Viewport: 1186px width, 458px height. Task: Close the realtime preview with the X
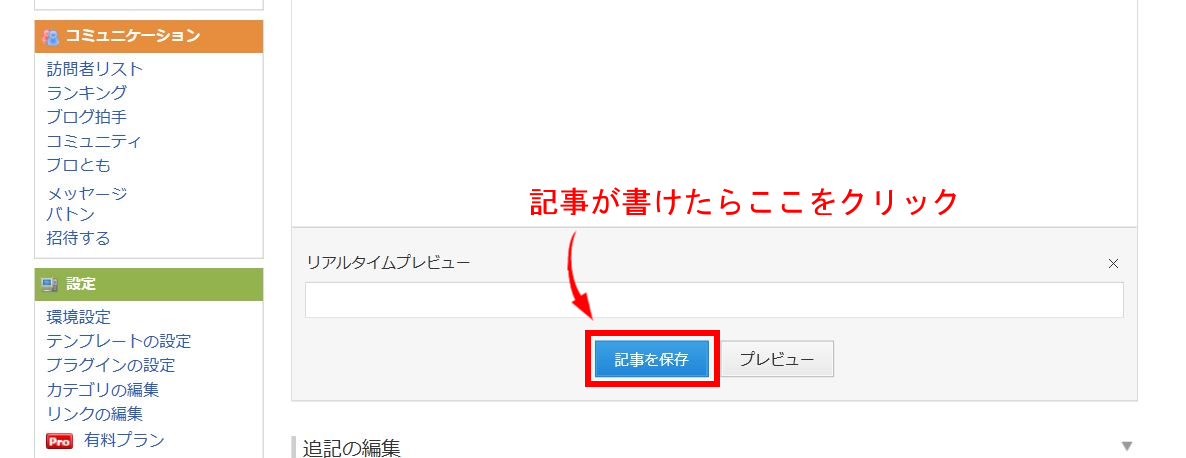[x=1113, y=264]
